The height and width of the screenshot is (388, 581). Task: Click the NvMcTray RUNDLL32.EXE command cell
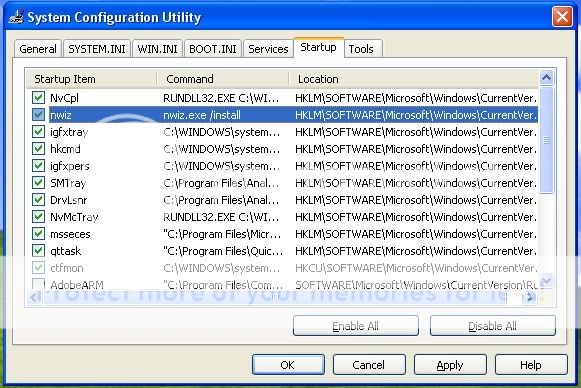pos(221,217)
